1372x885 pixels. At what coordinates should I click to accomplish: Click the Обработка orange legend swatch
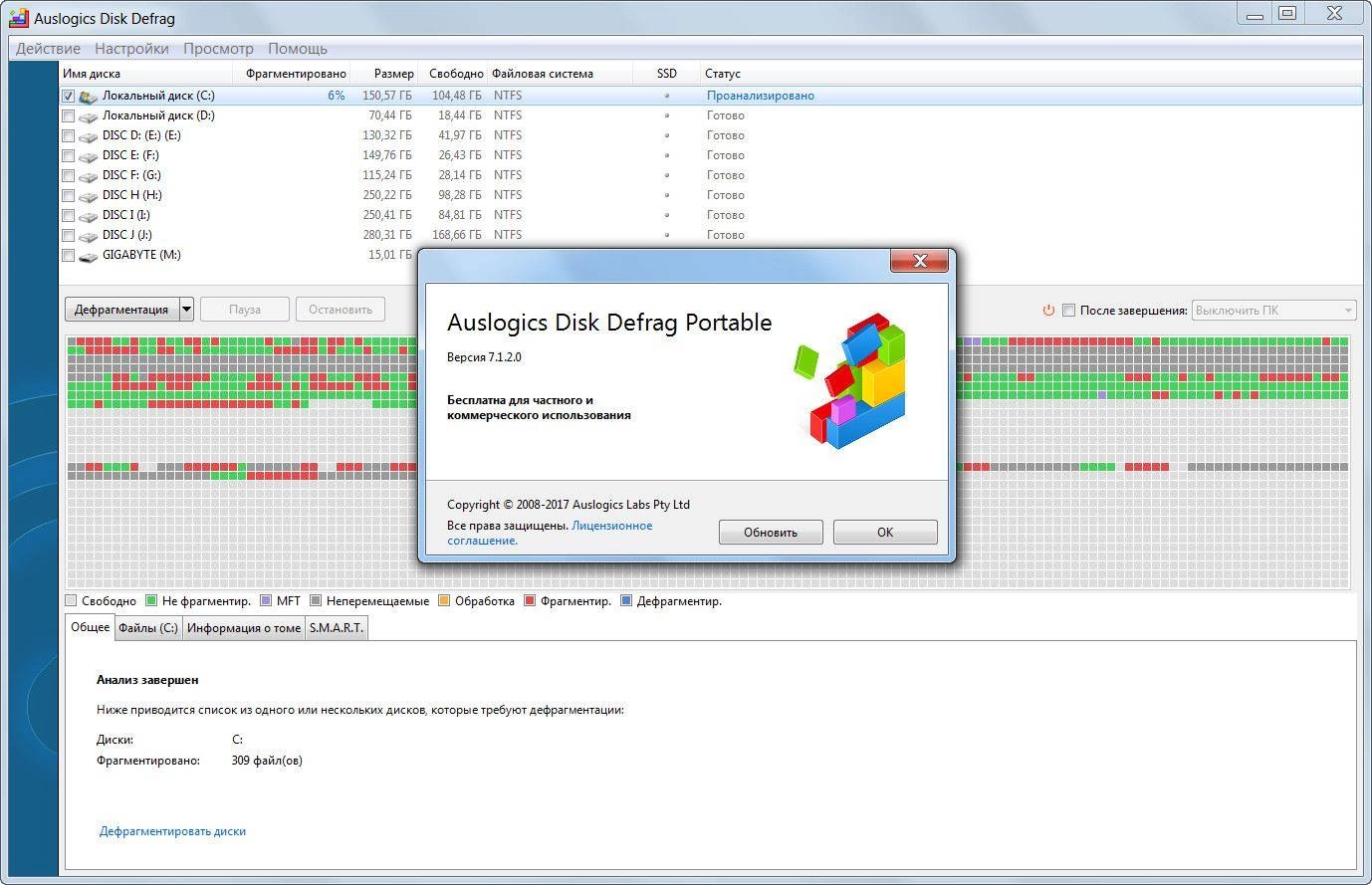(444, 601)
